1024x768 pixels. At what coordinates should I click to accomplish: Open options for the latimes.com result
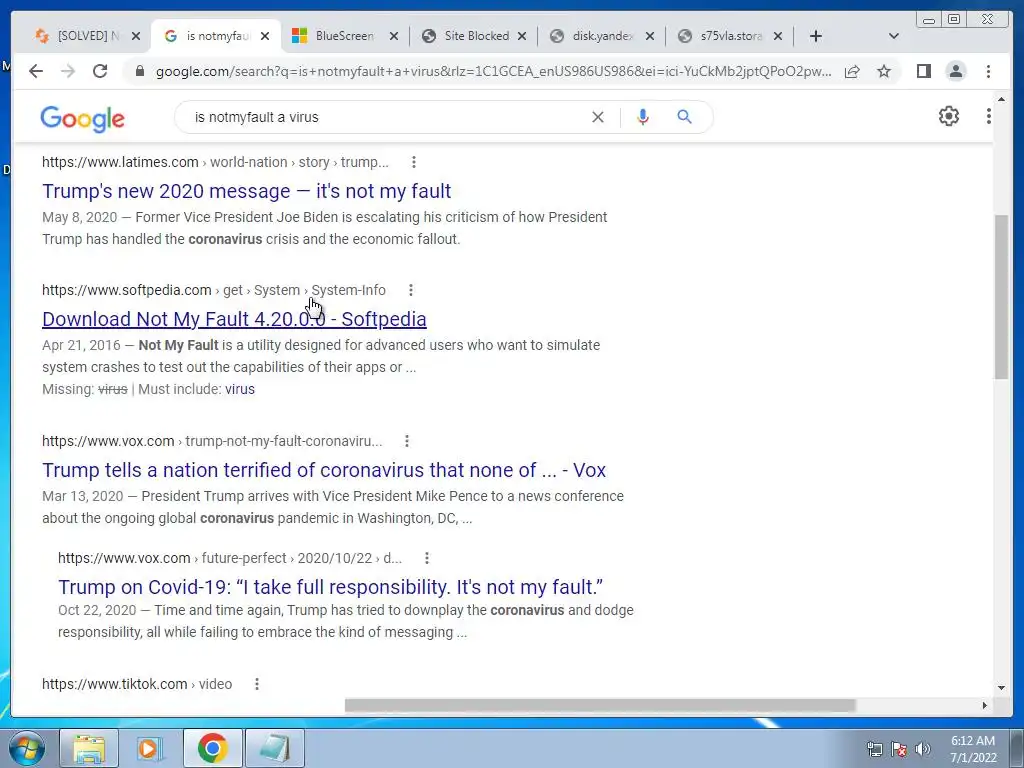(413, 162)
